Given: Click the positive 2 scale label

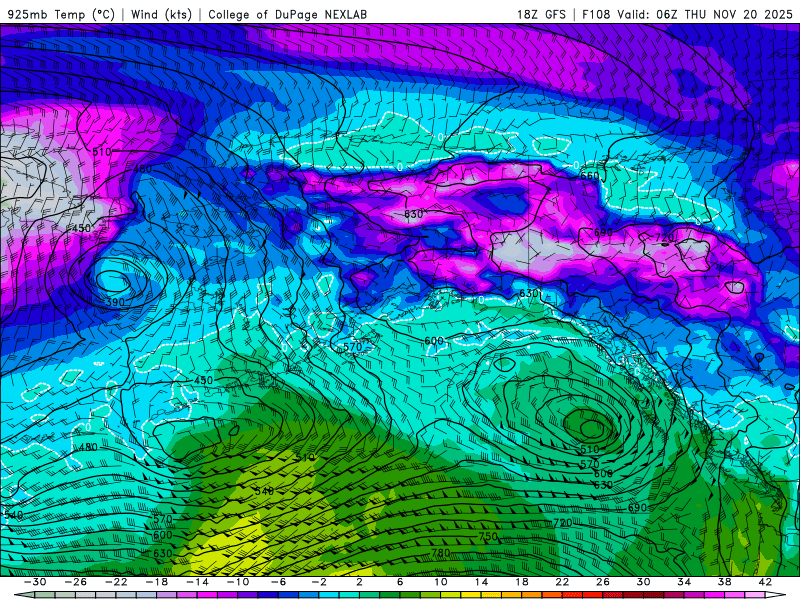Looking at the screenshot, I should tap(359, 582).
